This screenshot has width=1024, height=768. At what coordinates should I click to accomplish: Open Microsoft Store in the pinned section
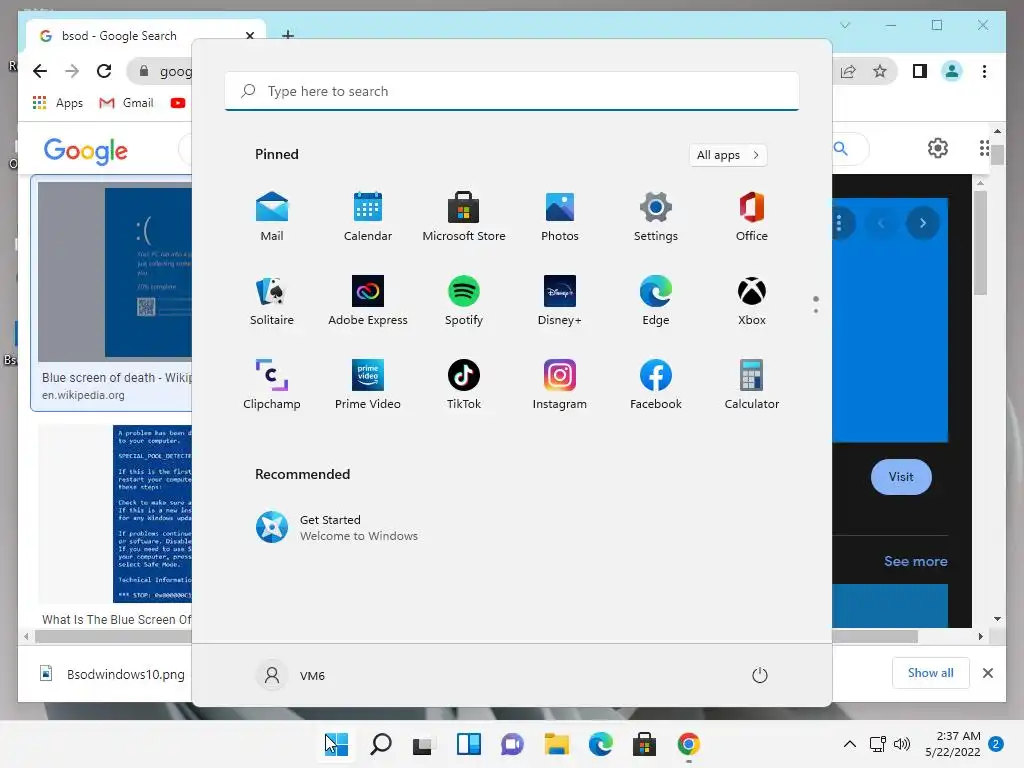coord(464,217)
